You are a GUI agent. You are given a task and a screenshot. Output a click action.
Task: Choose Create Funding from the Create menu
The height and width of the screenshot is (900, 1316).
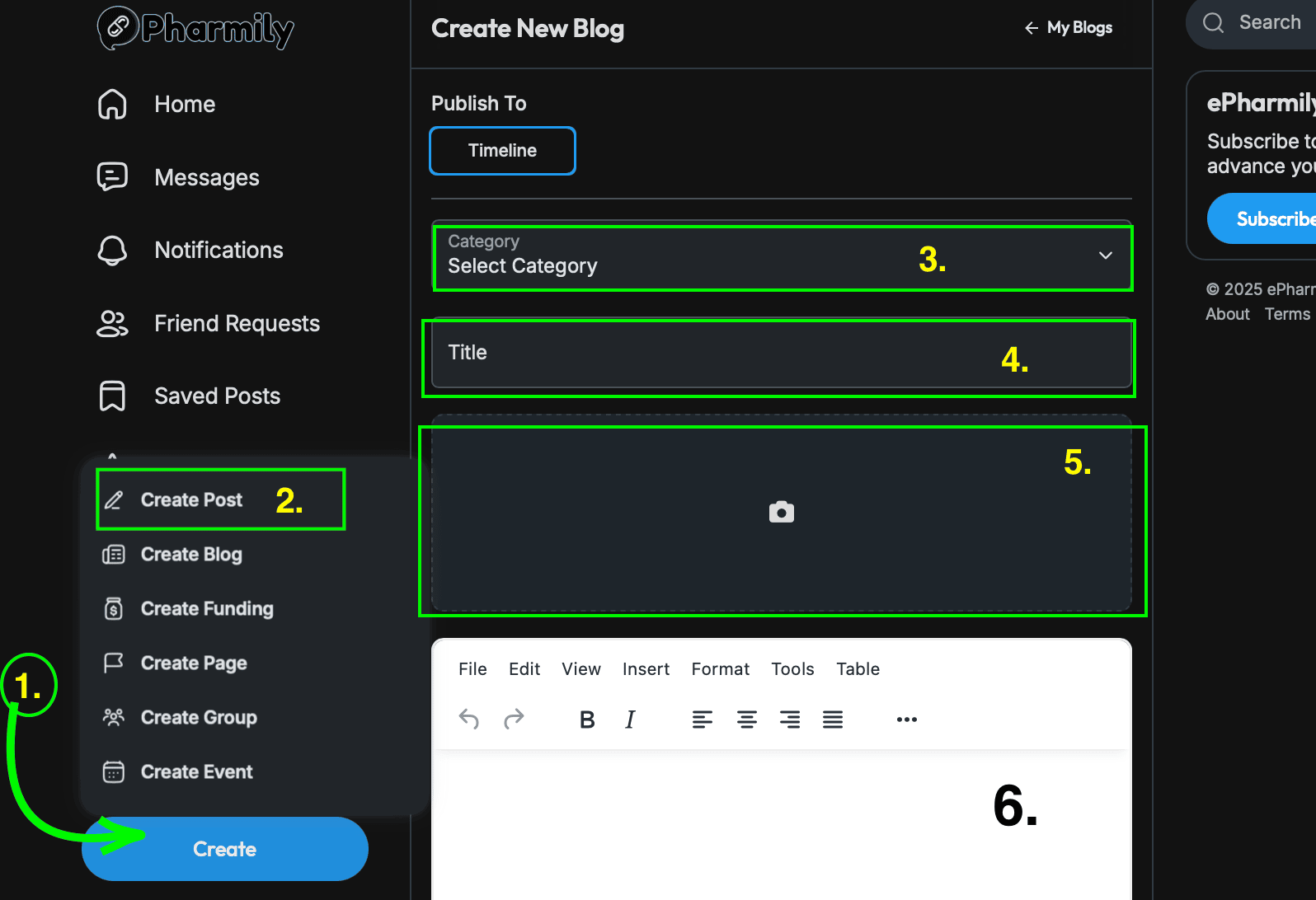click(x=206, y=609)
